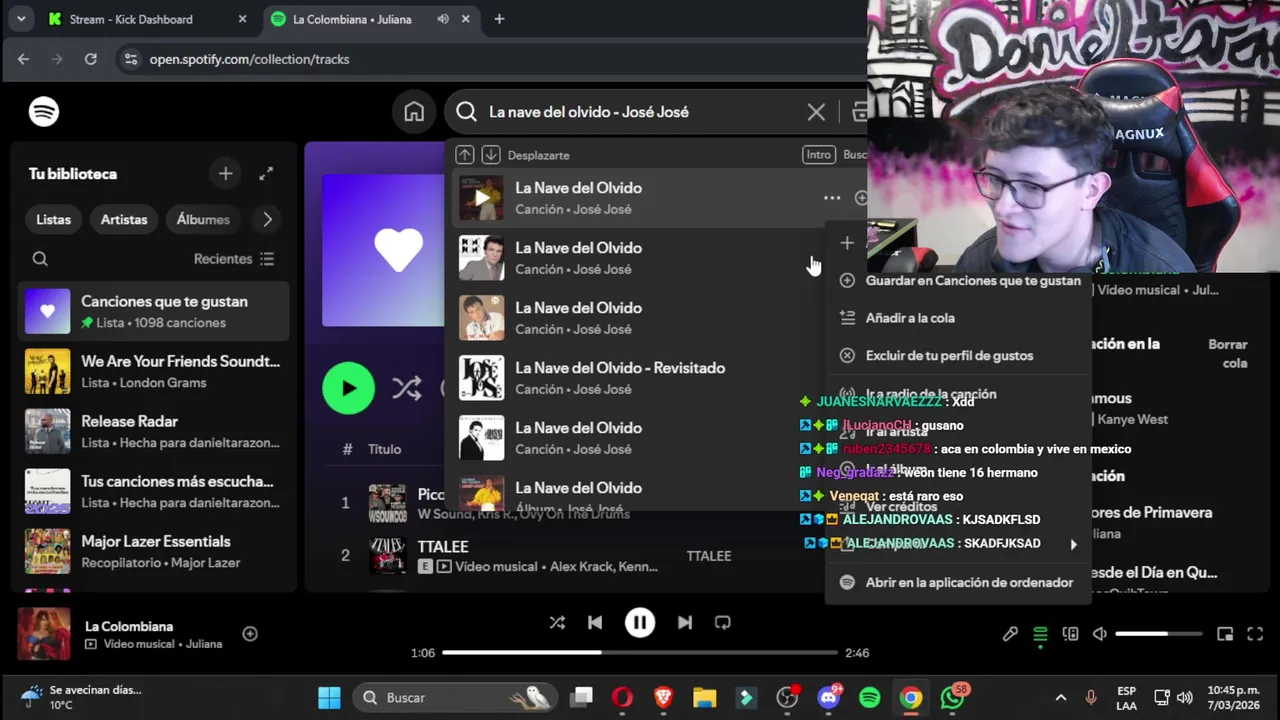
Task: Click Borrar cola in the queue panel
Action: (x=1228, y=354)
